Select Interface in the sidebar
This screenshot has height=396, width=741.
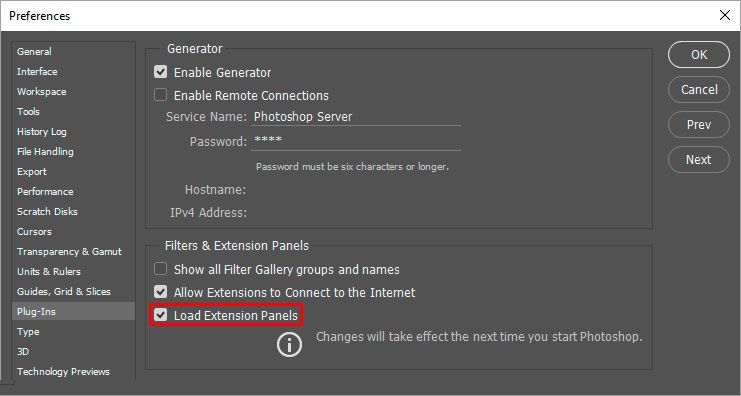coord(37,71)
